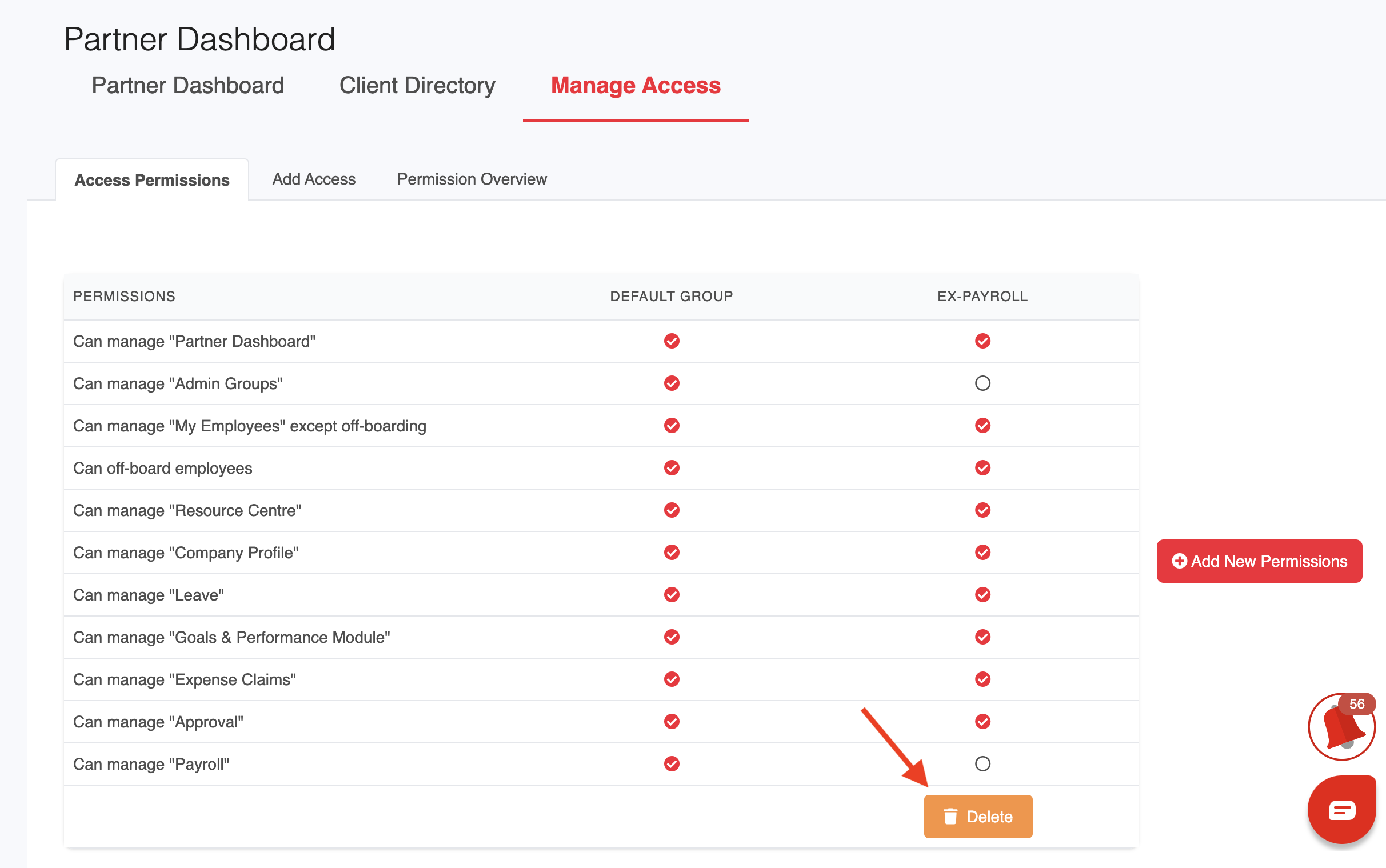Click Default Group checkmark for Payroll
Viewport: 1386px width, 868px height.
pyautogui.click(x=671, y=763)
